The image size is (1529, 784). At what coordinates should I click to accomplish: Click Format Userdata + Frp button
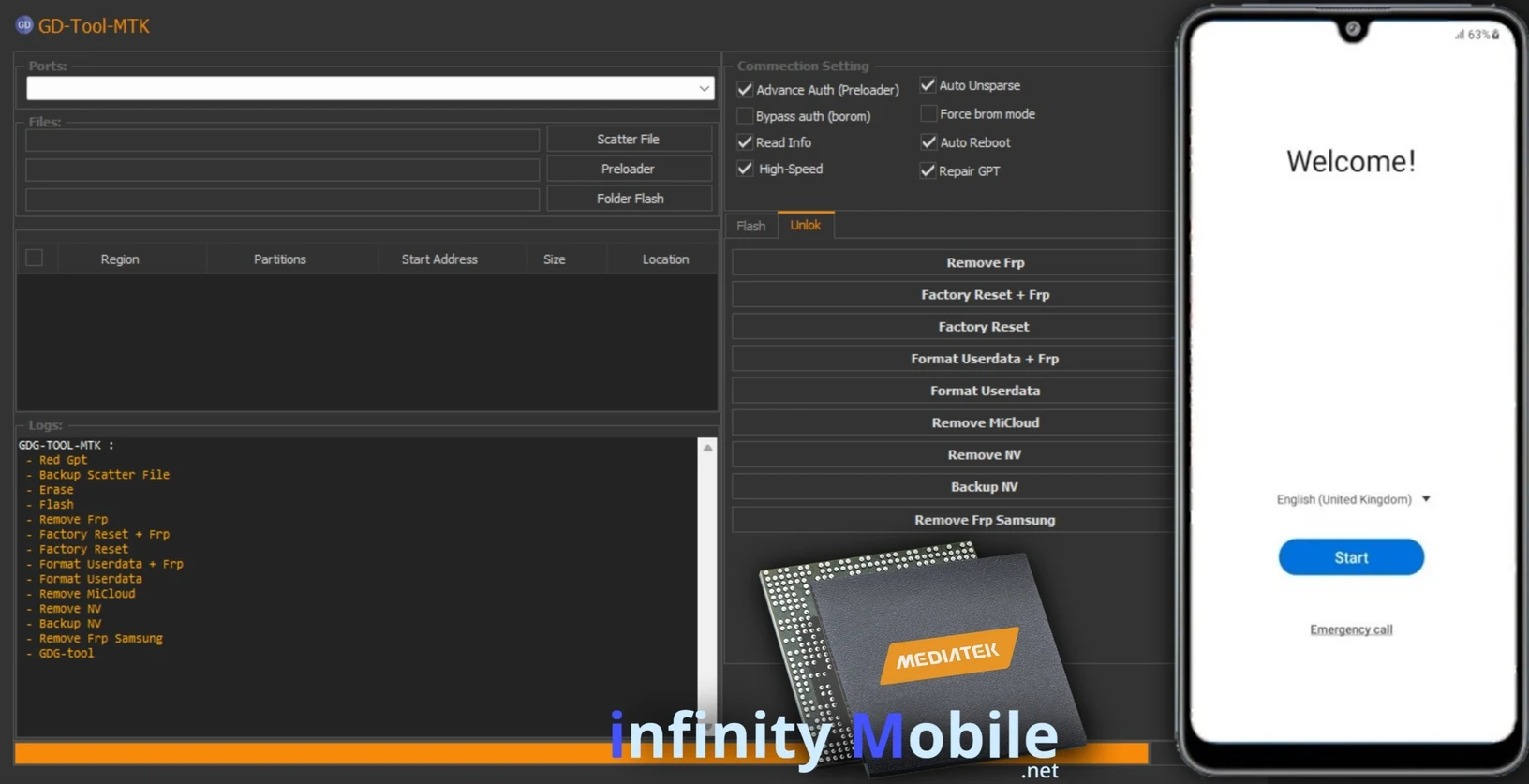coord(952,359)
